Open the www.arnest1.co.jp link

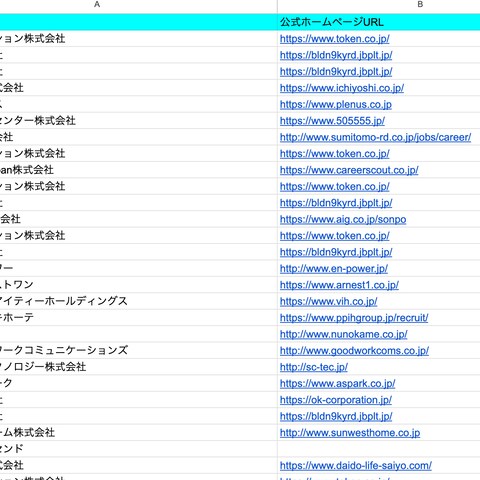pyautogui.click(x=339, y=285)
